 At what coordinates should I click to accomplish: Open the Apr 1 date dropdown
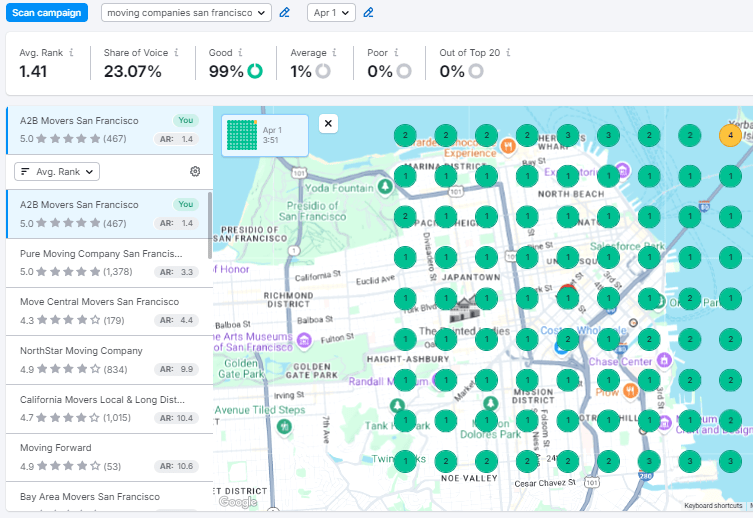pyautogui.click(x=331, y=13)
